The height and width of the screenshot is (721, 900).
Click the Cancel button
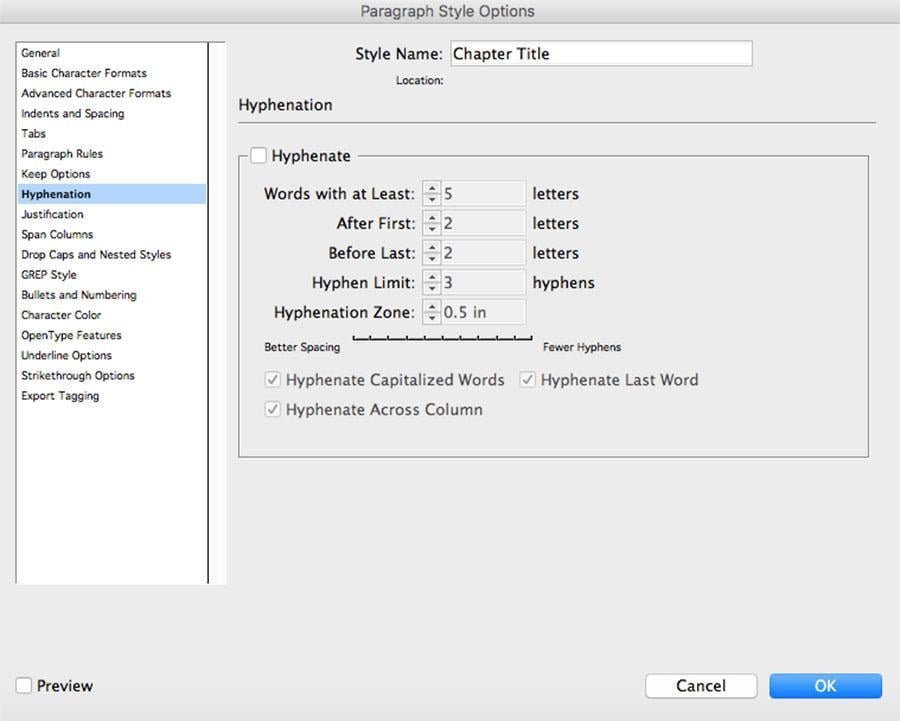(x=700, y=685)
